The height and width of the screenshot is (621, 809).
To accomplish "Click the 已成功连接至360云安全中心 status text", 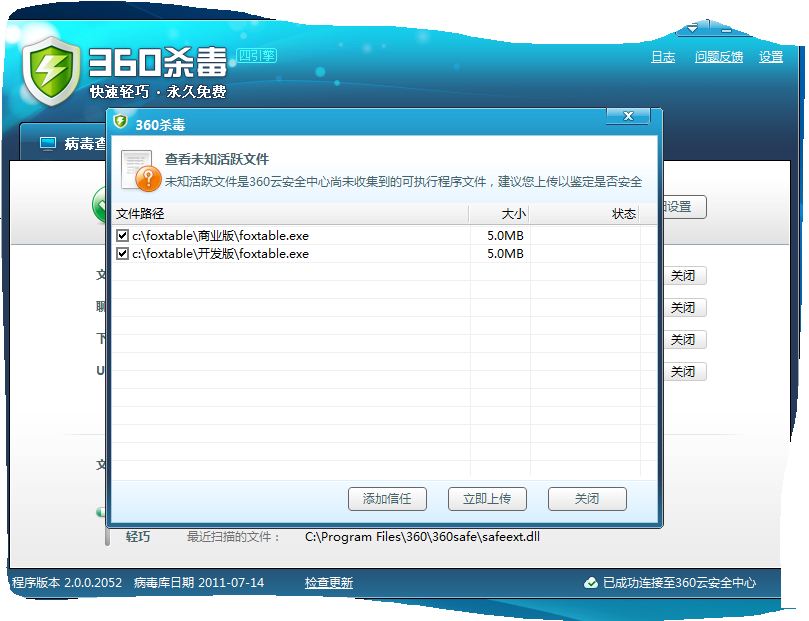I will 679,583.
